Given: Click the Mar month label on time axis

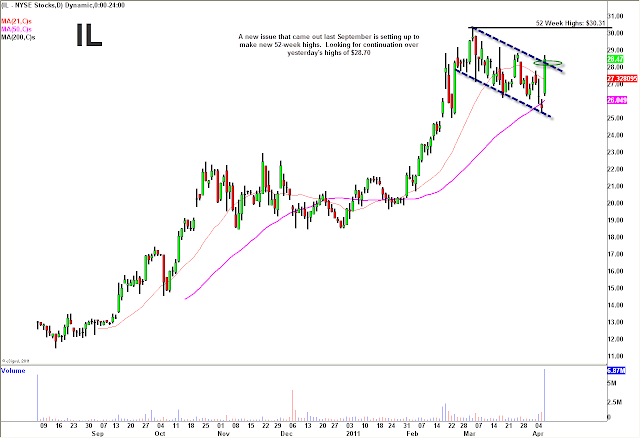Looking at the screenshot, I should [x=469, y=434].
